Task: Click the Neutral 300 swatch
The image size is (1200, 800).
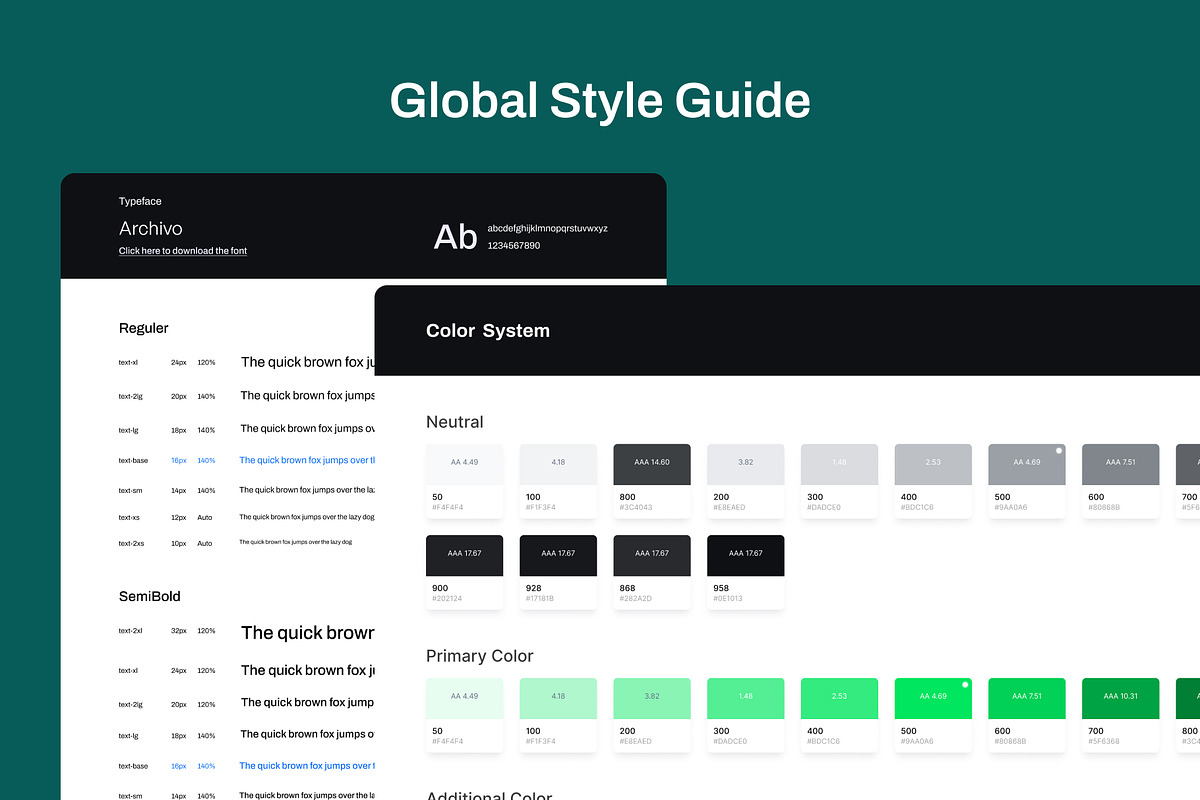Action: (840, 481)
